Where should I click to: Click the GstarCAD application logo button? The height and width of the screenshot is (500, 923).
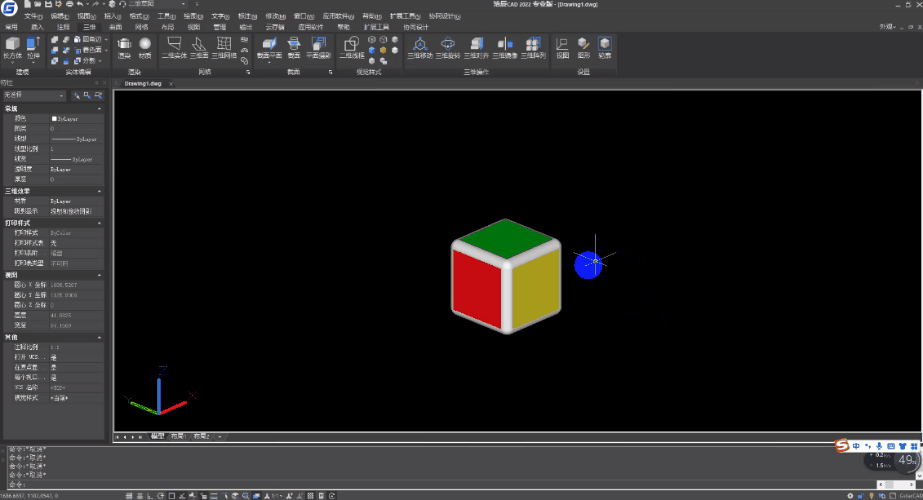(9, 8)
